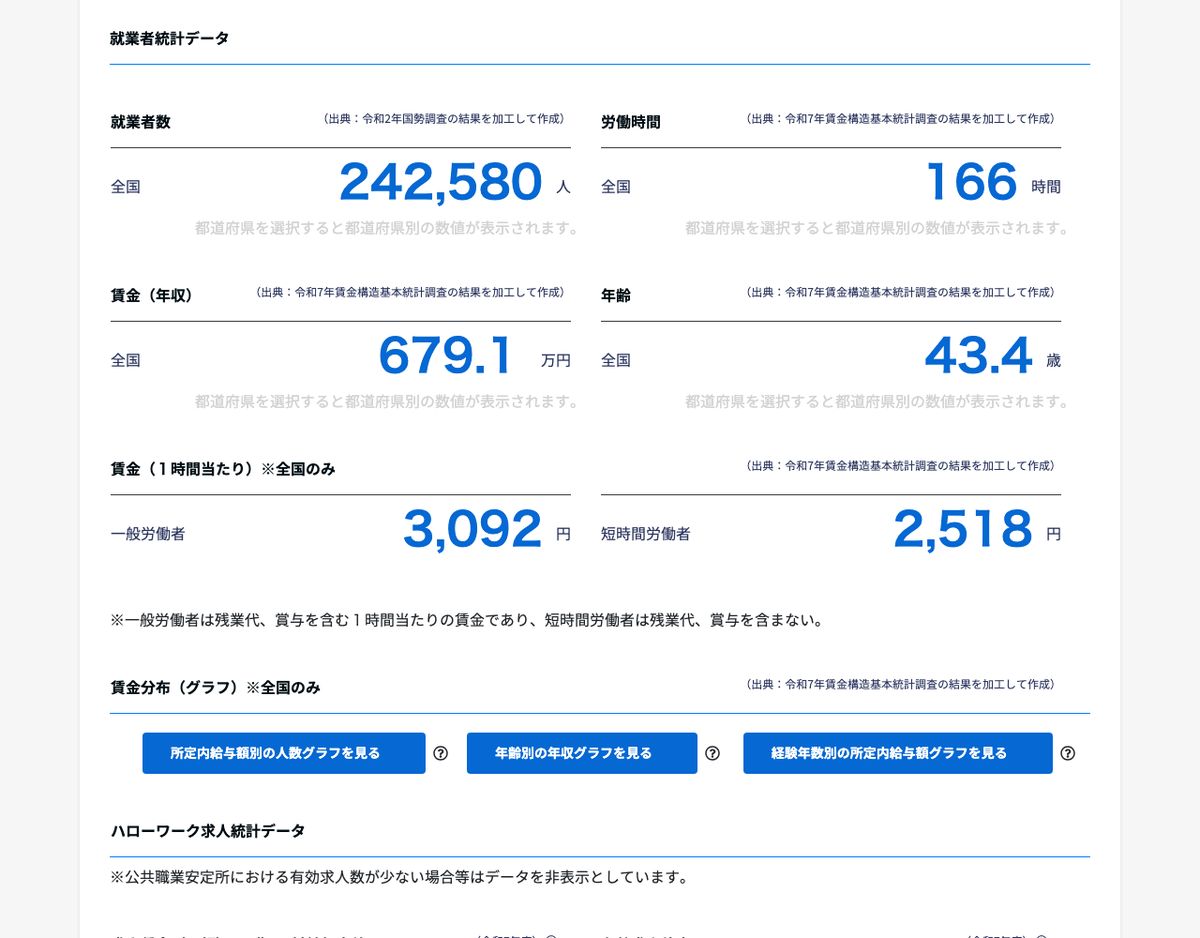The height and width of the screenshot is (938, 1200).
Task: Click help icon beside 経験年数別の所定内給与額グラフ button
Action: 1067,753
